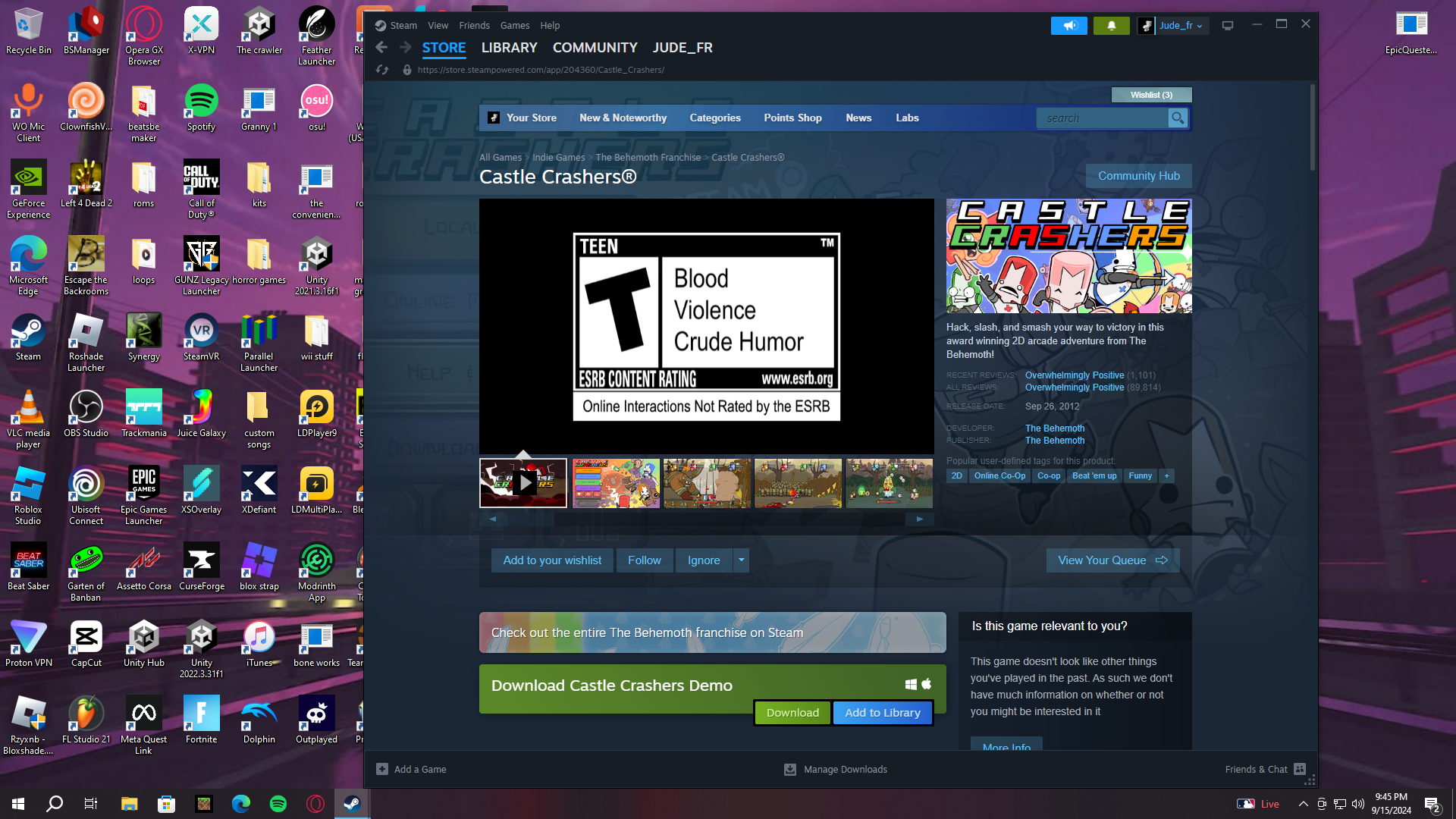The height and width of the screenshot is (819, 1456).
Task: Open the LIBRARY tab
Action: pyautogui.click(x=509, y=48)
